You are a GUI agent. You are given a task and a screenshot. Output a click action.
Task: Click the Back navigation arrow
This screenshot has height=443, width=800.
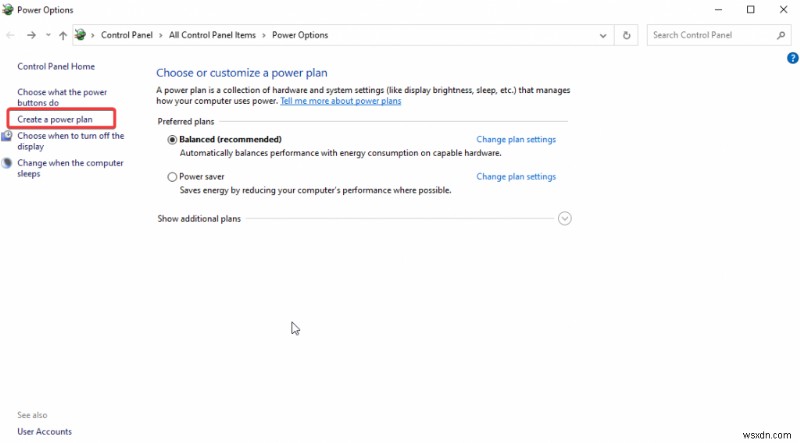(11, 35)
